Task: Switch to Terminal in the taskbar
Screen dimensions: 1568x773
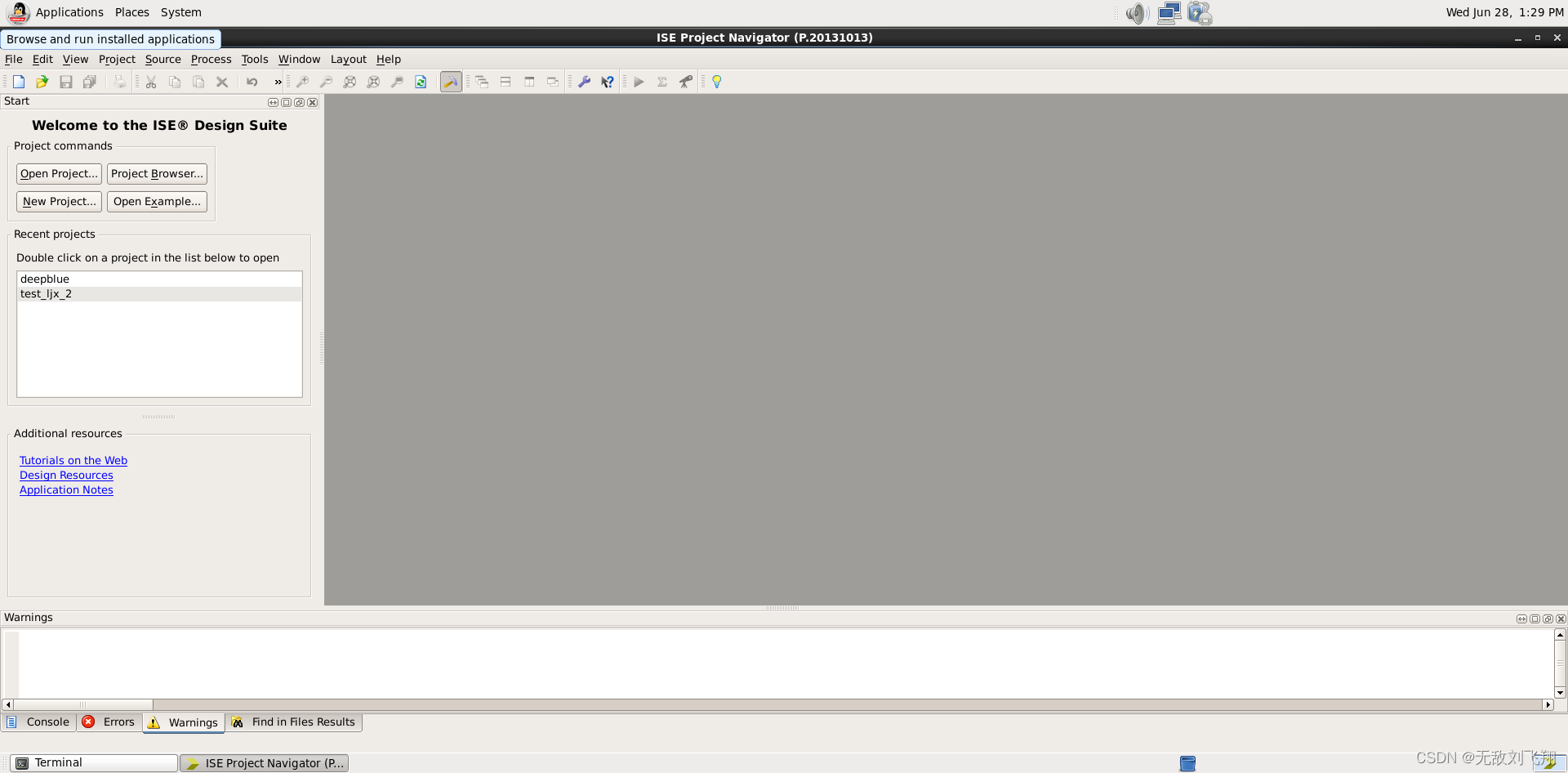Action: (93, 762)
